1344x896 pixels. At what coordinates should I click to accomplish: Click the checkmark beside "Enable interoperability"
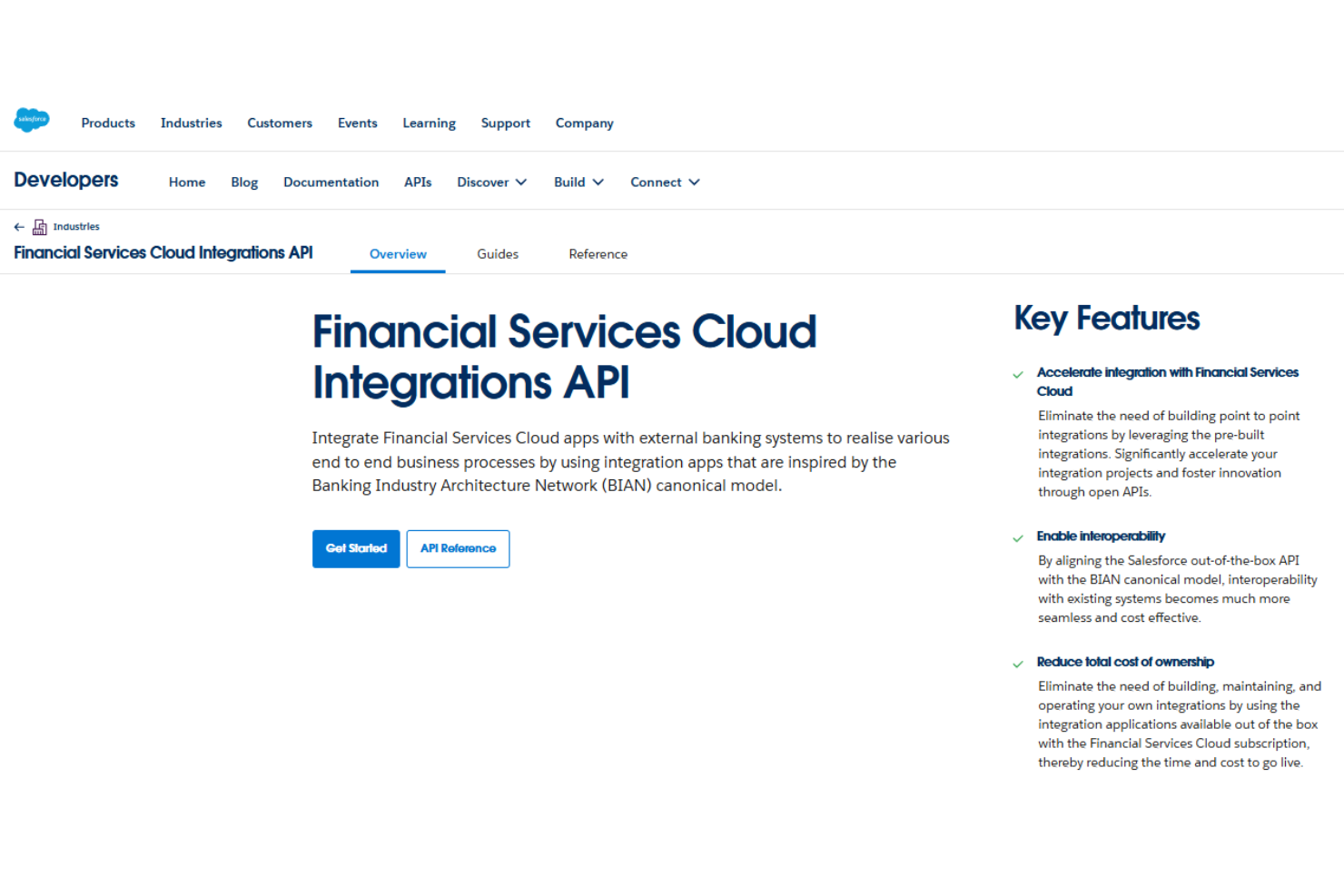[x=1017, y=537]
